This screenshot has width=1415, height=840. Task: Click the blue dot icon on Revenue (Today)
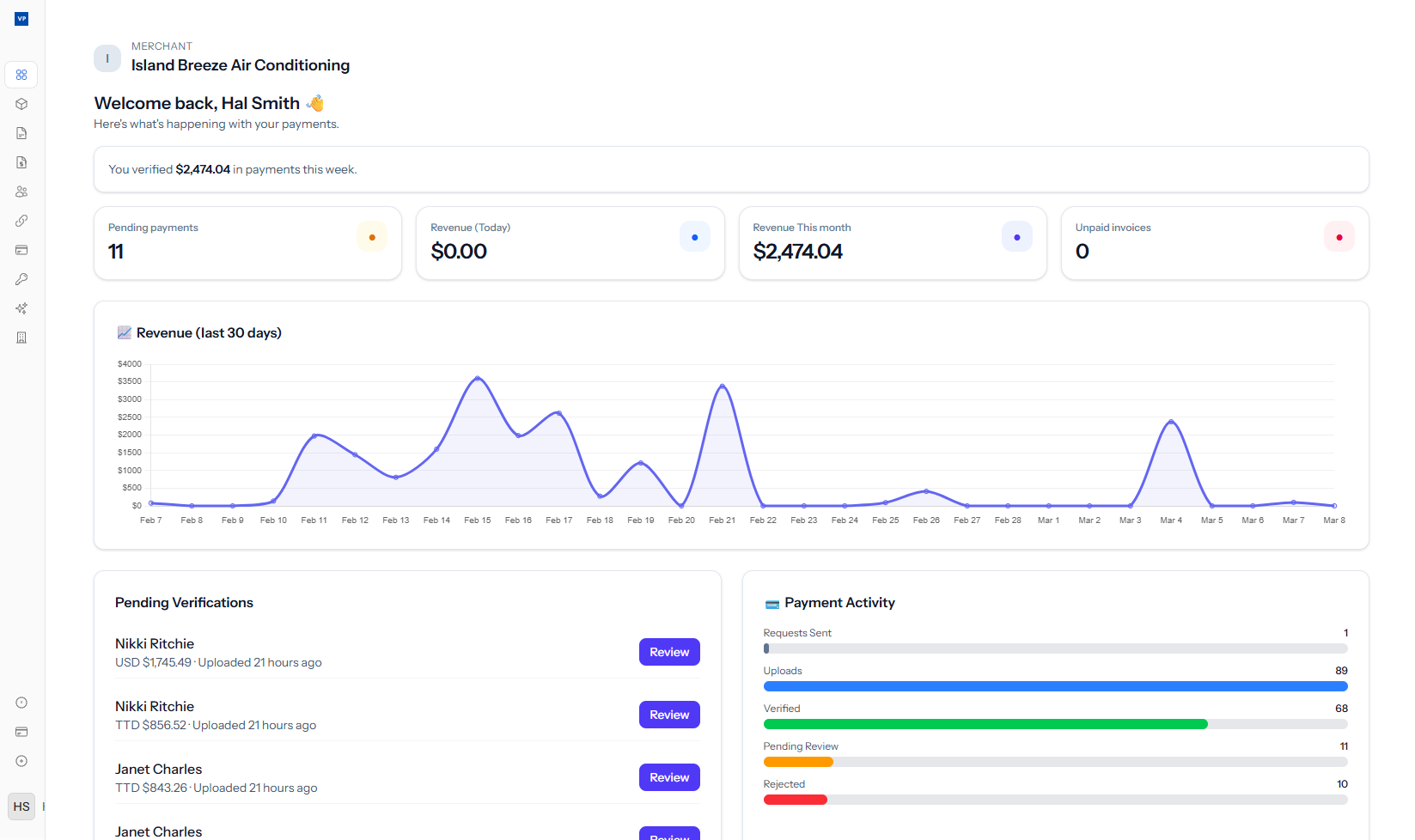coord(694,237)
